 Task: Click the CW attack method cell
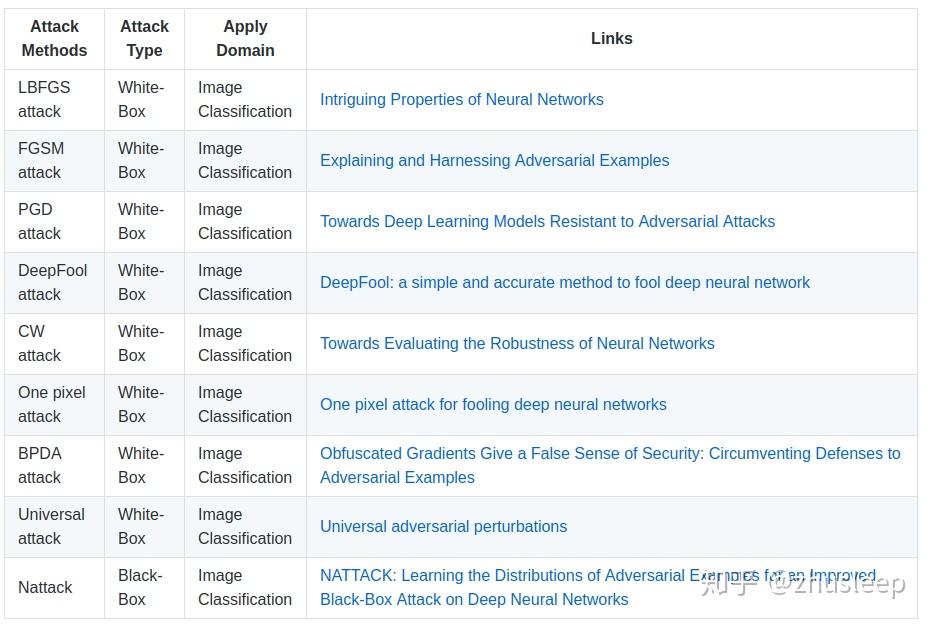[40, 344]
